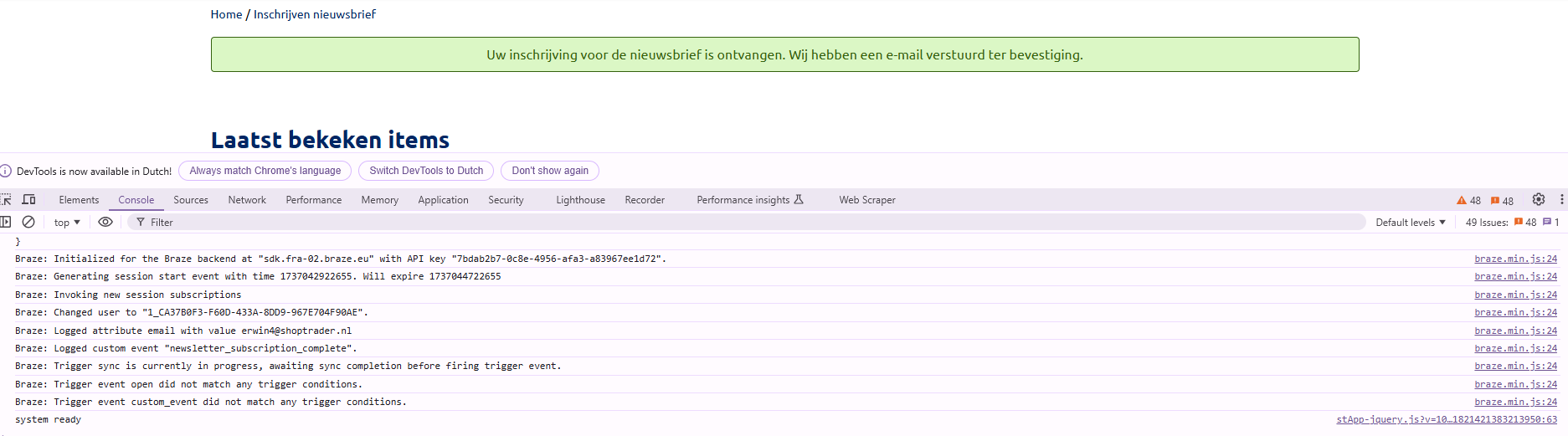Open live expression with the eye icon
1568x436 pixels.
[x=105, y=223]
